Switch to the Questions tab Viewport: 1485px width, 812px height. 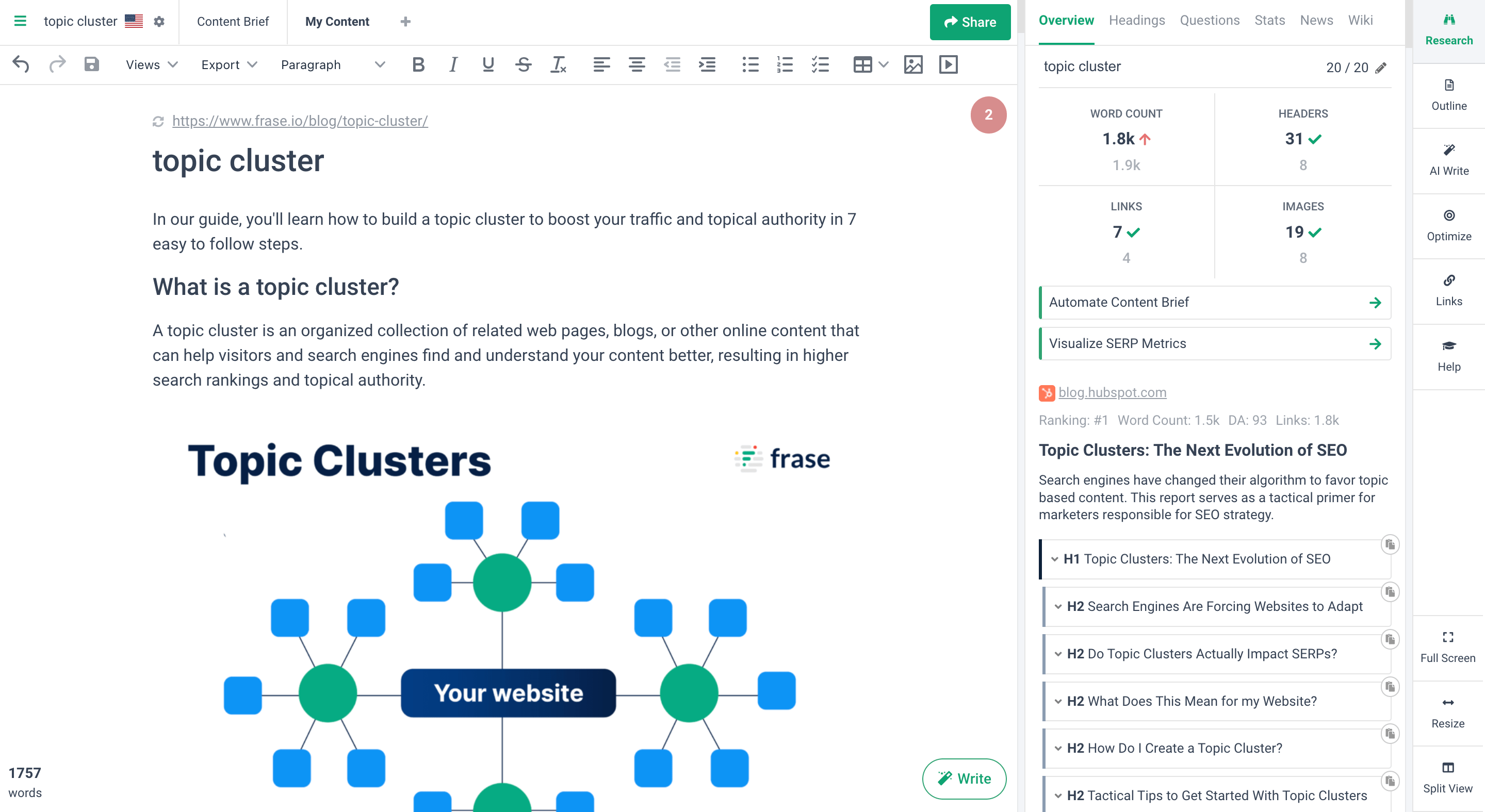tap(1209, 20)
